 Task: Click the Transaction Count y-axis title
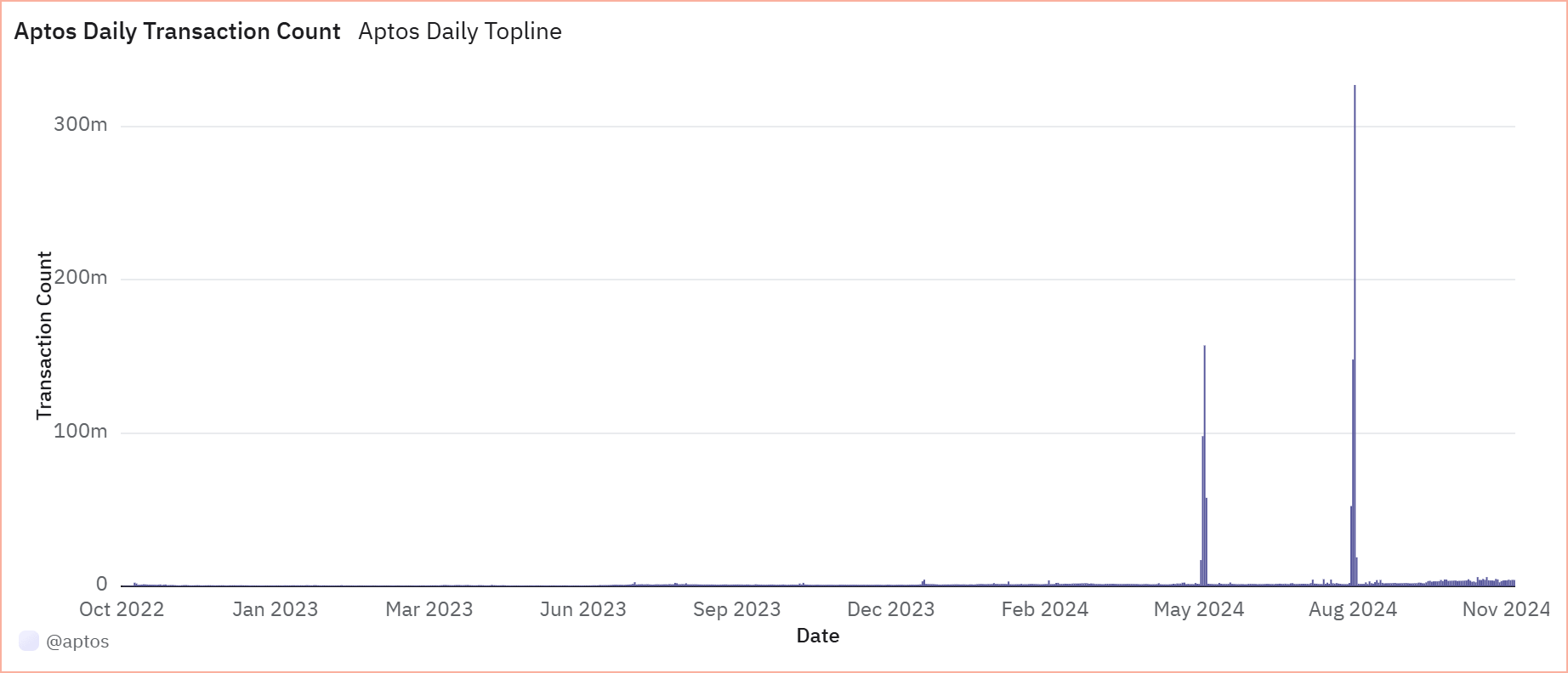44,335
